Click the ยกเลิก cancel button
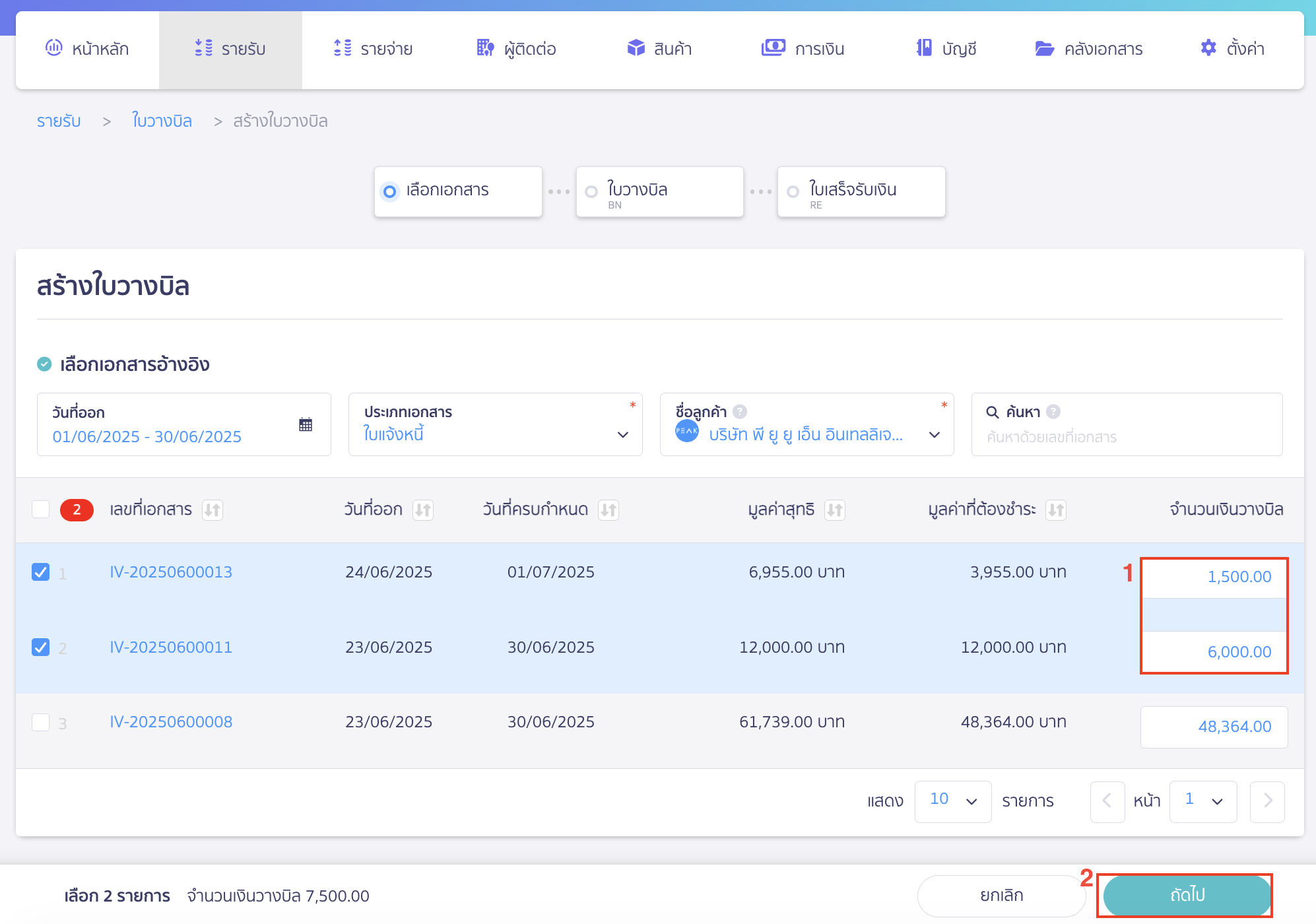The width and height of the screenshot is (1316, 924). coord(1001,896)
